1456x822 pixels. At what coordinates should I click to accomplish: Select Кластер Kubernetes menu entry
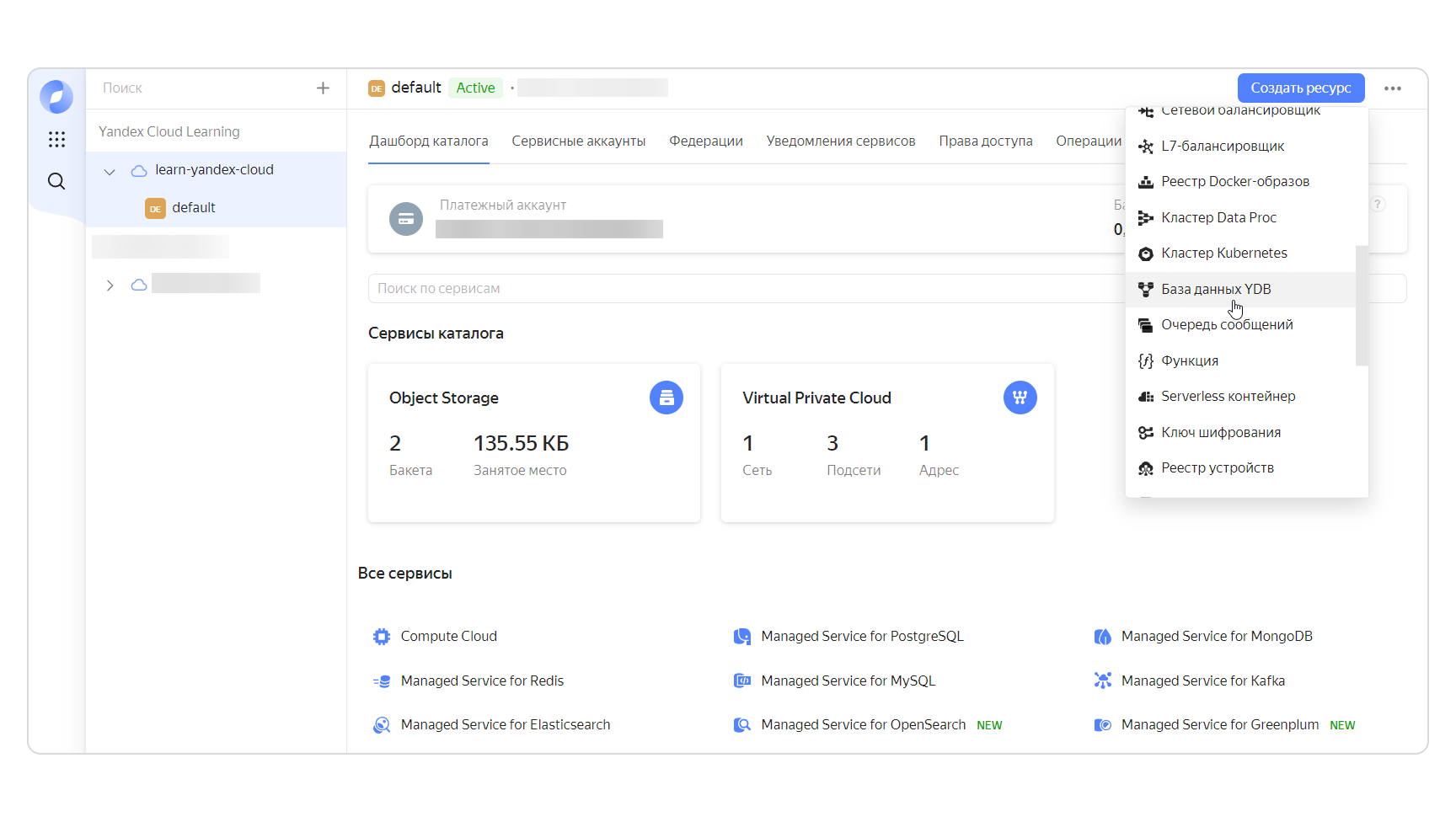coord(1240,254)
